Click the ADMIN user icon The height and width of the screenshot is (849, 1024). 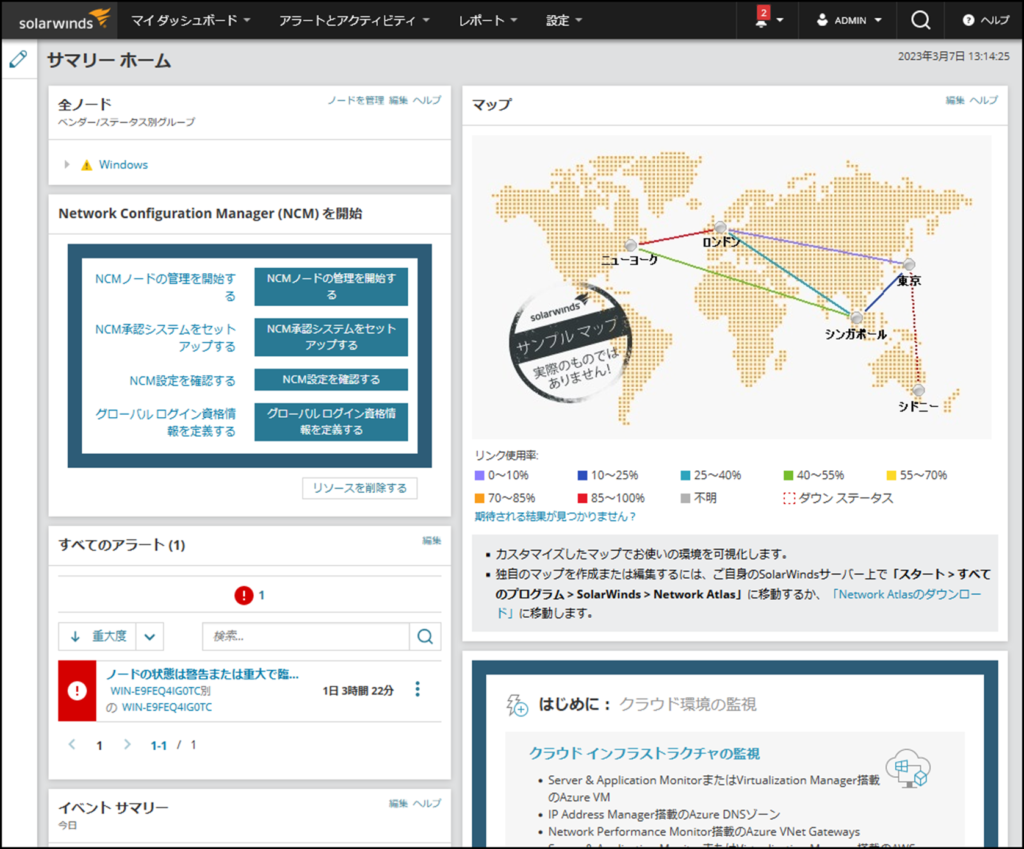822,20
